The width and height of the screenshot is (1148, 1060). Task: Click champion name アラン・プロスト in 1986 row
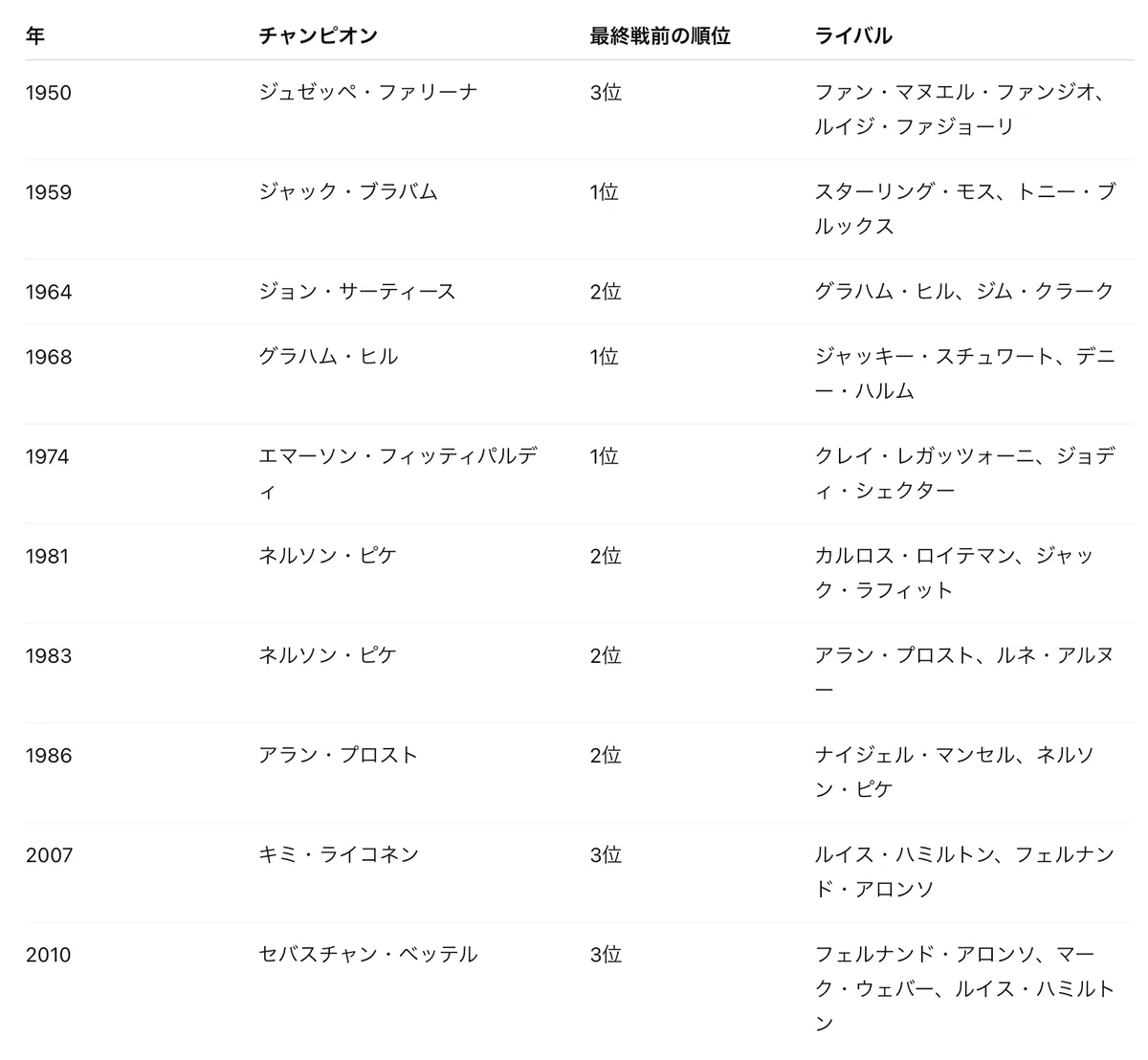[x=339, y=755]
